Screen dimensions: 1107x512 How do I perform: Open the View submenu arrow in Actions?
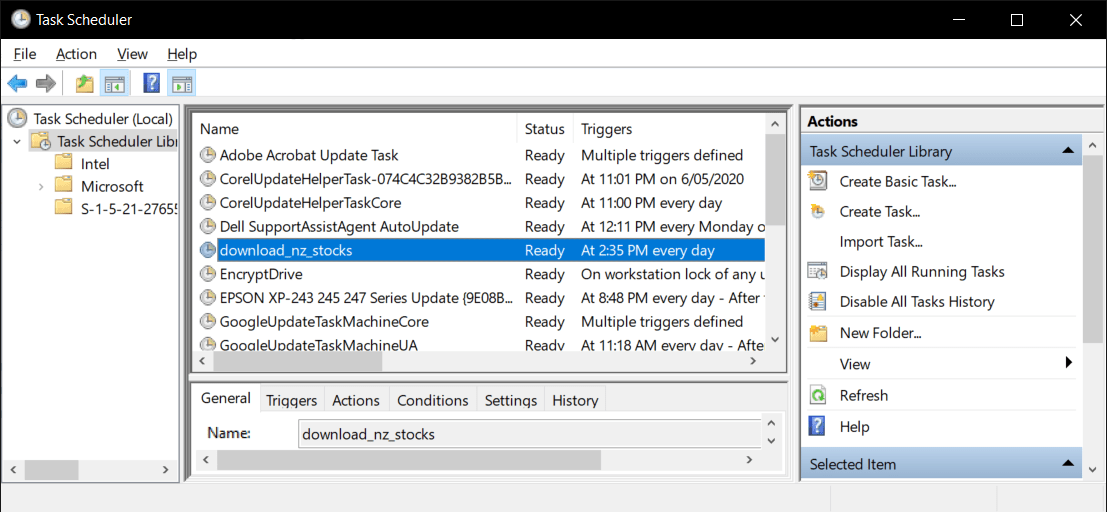(1069, 363)
